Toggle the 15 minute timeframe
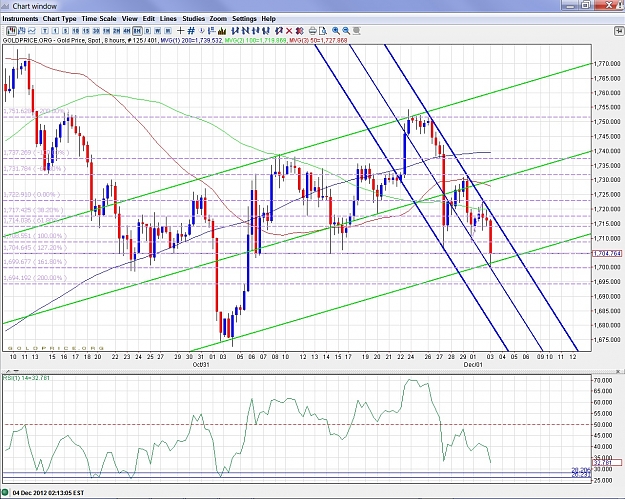Image resolution: width=625 pixels, height=499 pixels. (86, 31)
